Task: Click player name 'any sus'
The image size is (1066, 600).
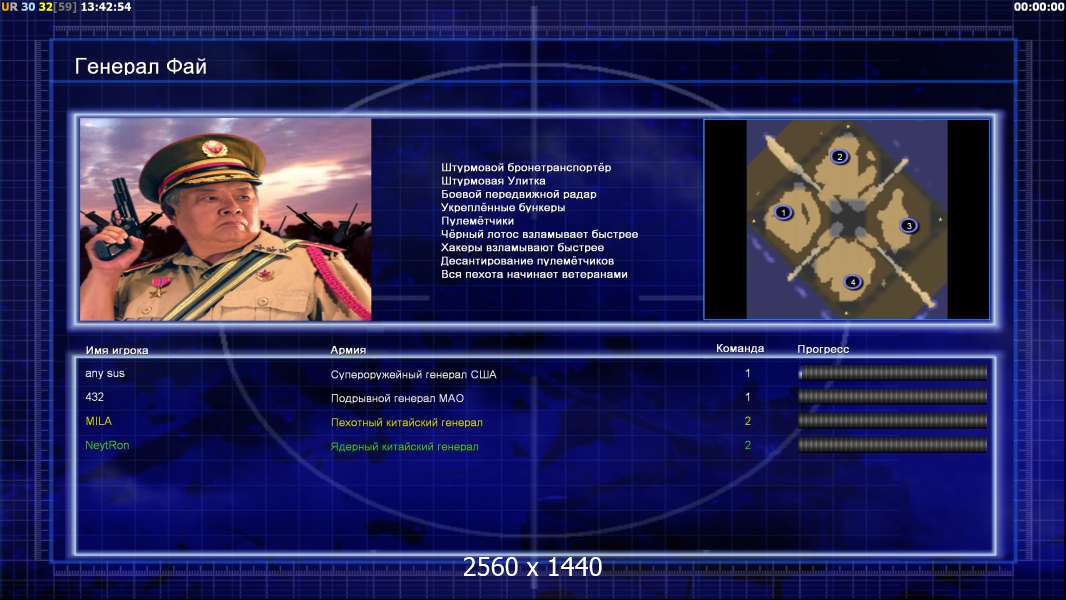Action: [x=105, y=374]
